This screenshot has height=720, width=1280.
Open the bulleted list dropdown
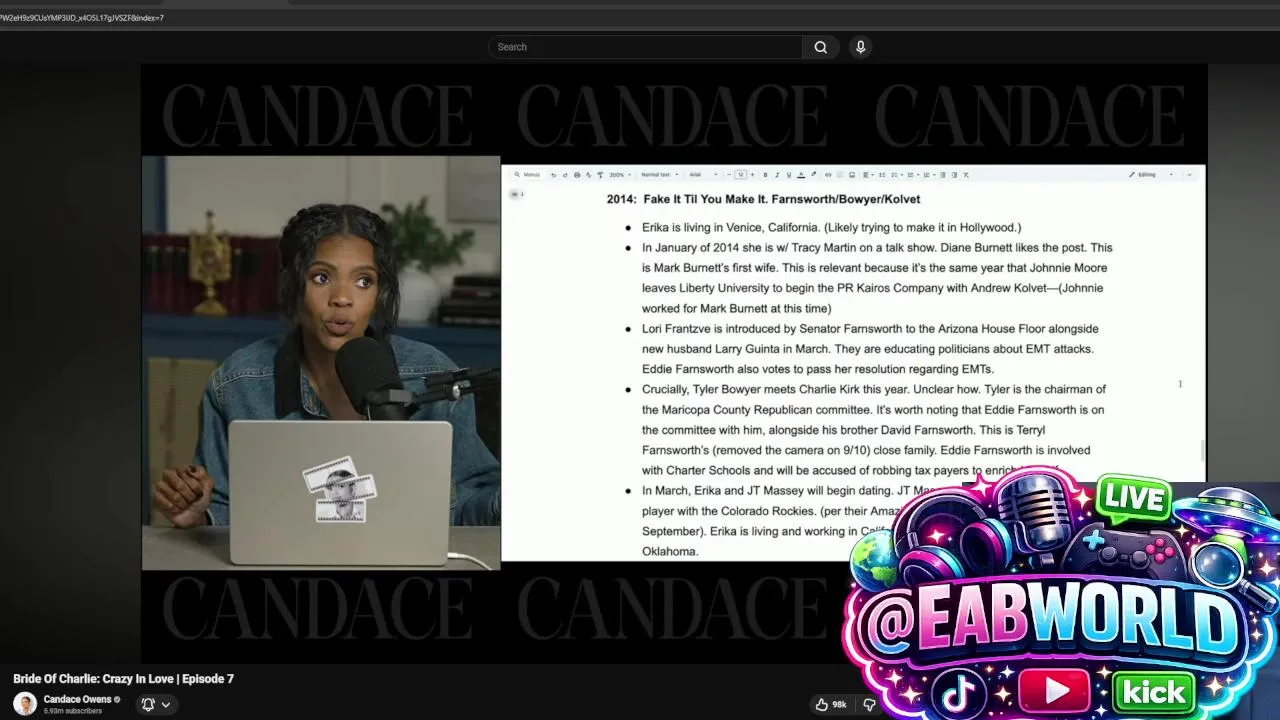click(912, 175)
